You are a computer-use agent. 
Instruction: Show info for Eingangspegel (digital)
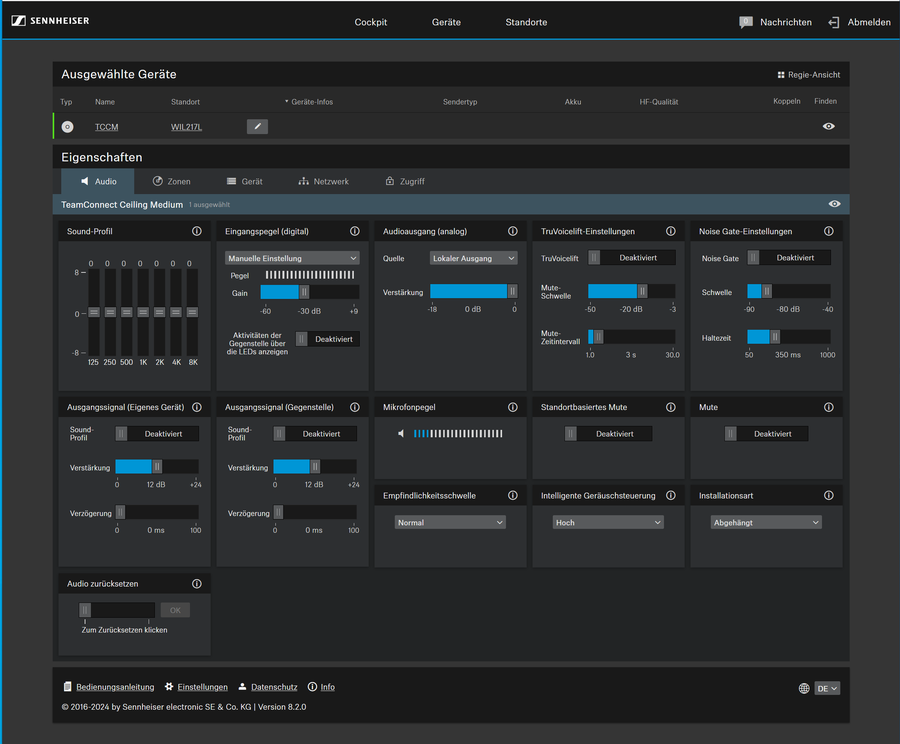(355, 231)
